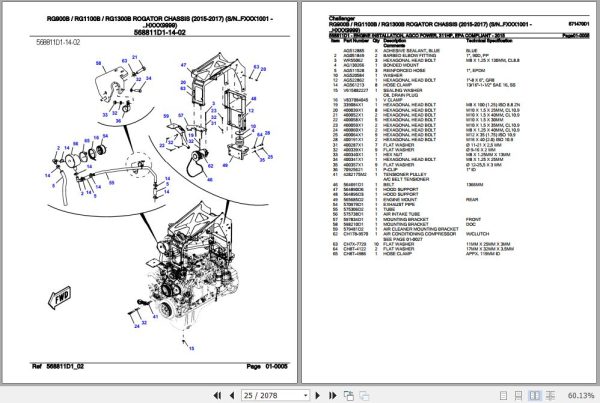Select the EXHAUST PIPE description
The width and height of the screenshot is (600, 403).
[399, 204]
